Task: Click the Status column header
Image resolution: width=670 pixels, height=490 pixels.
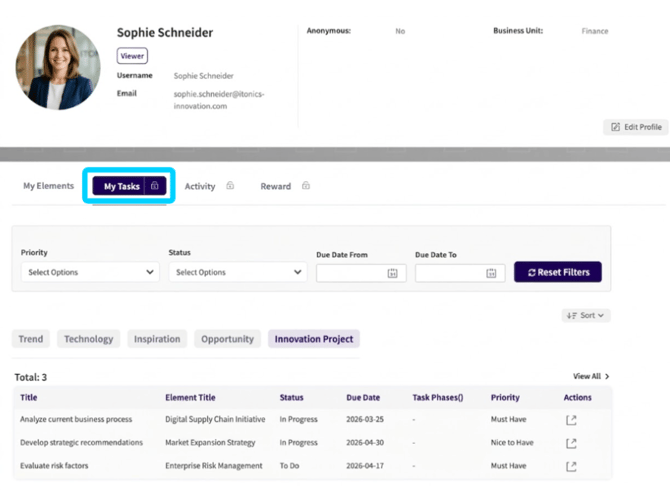Action: (291, 397)
